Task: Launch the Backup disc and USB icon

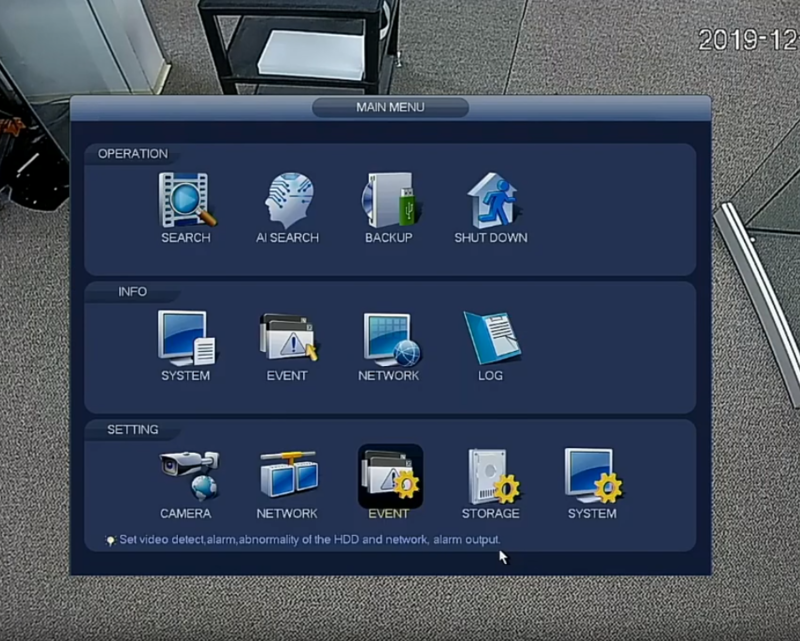Action: coord(389,200)
